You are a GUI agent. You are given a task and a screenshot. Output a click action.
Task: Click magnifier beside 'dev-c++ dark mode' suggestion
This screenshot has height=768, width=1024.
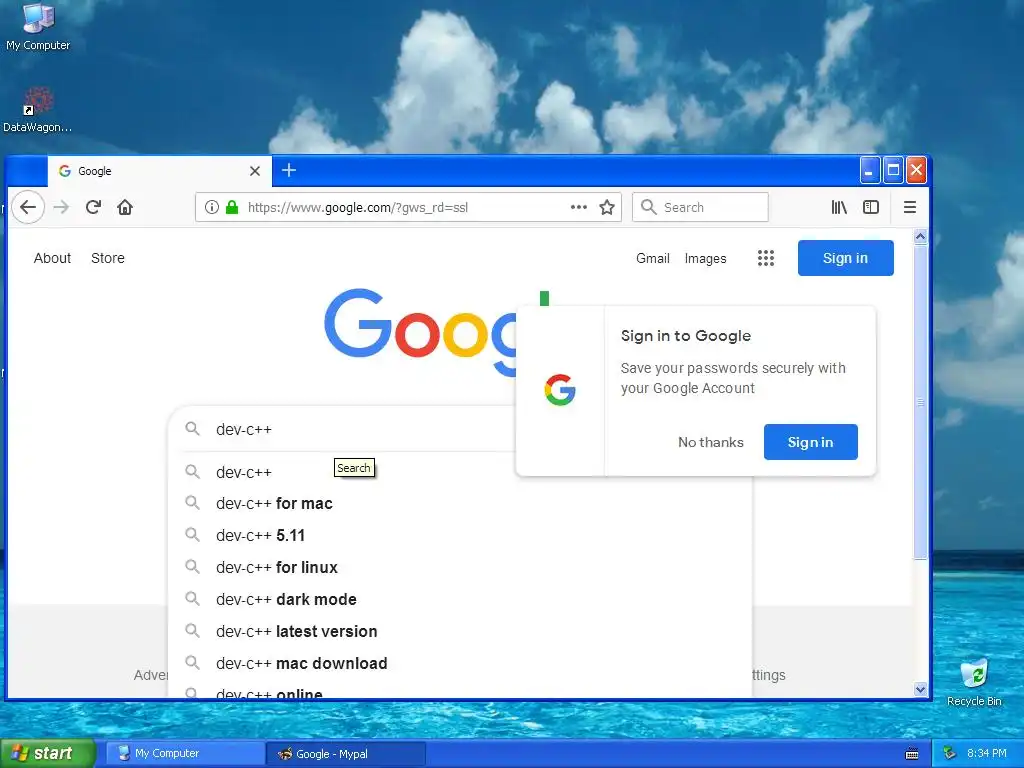coord(192,599)
